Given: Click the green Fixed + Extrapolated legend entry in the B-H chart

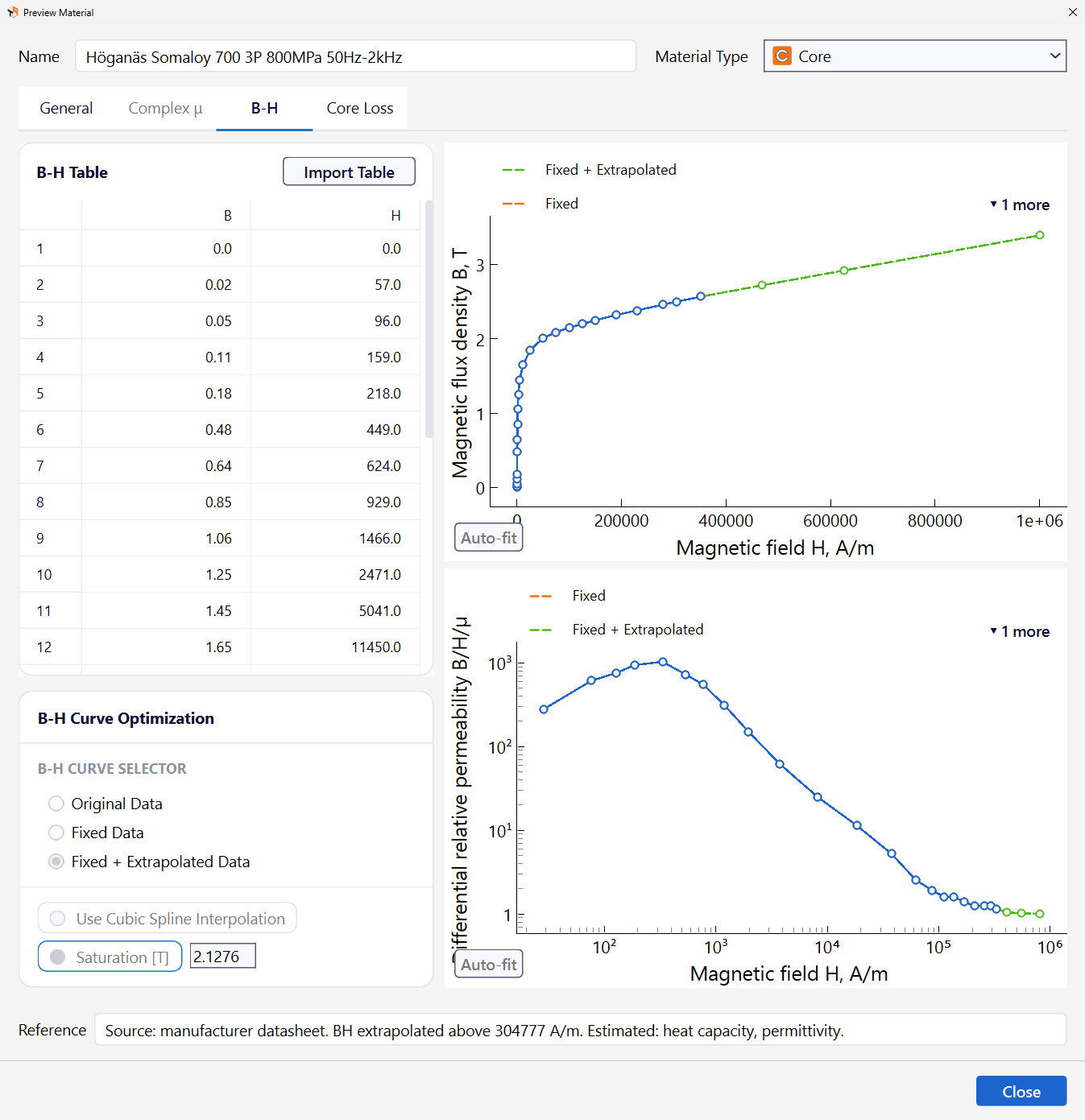Looking at the screenshot, I should (589, 170).
